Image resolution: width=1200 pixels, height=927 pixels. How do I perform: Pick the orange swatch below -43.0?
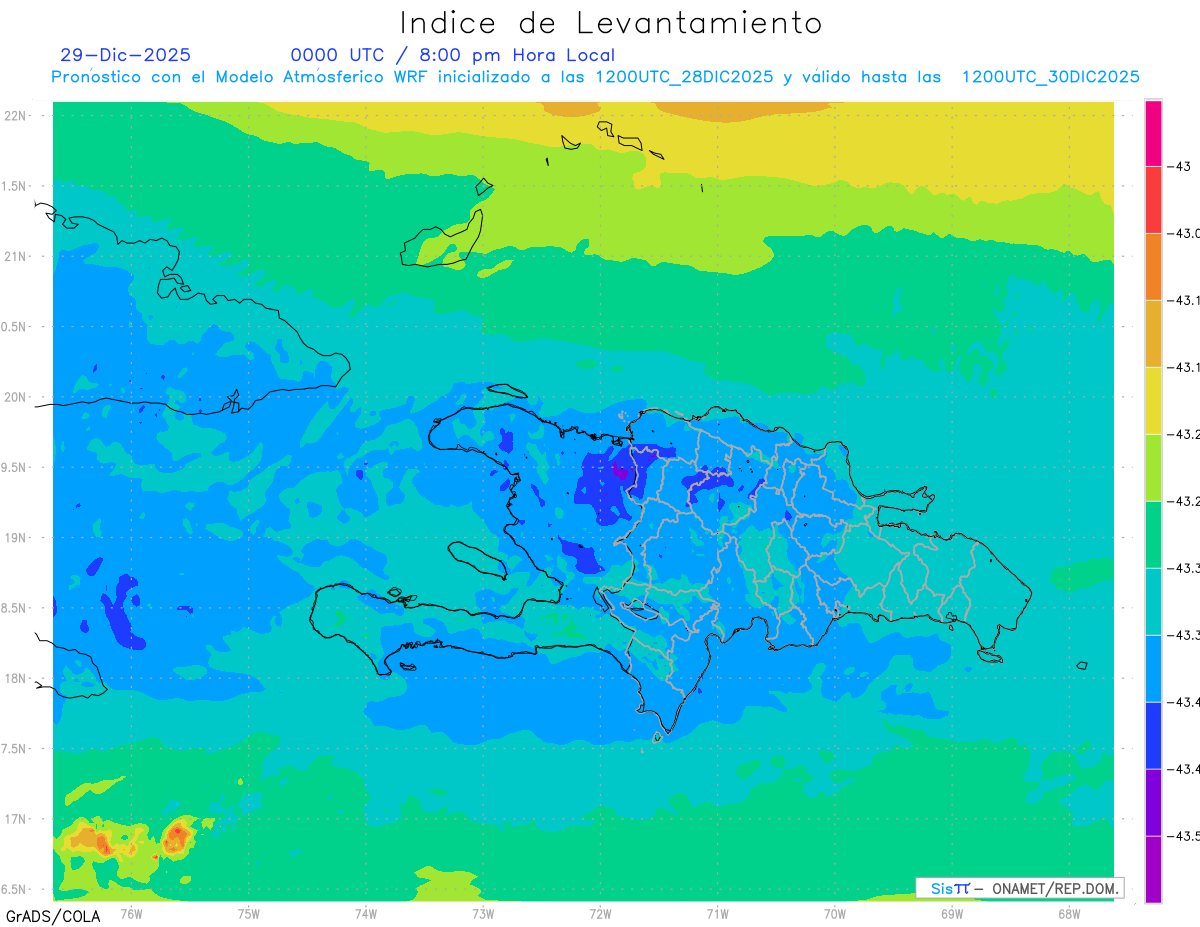[1153, 267]
